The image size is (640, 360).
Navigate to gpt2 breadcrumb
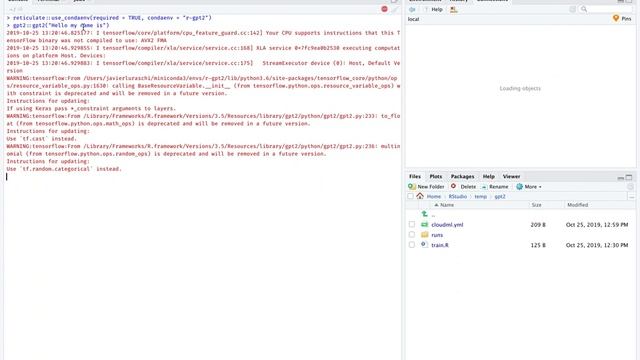point(500,196)
